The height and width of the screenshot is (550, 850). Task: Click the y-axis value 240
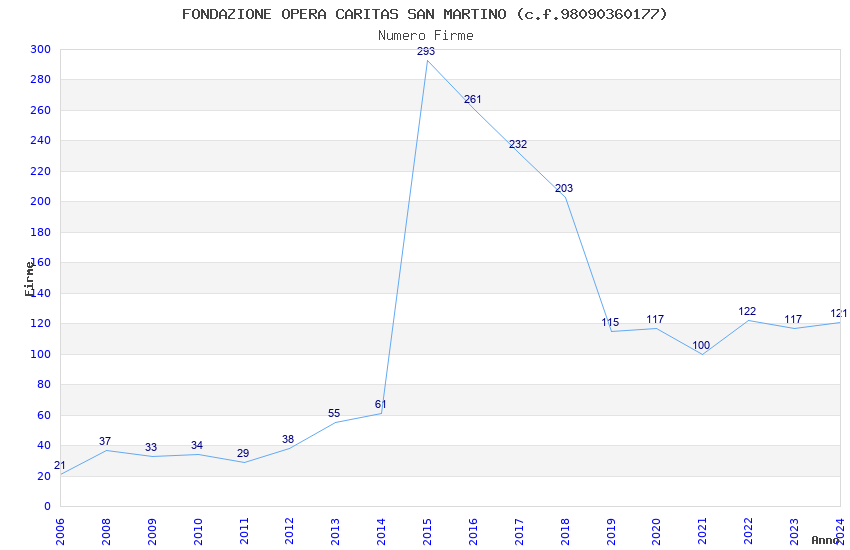[41, 140]
